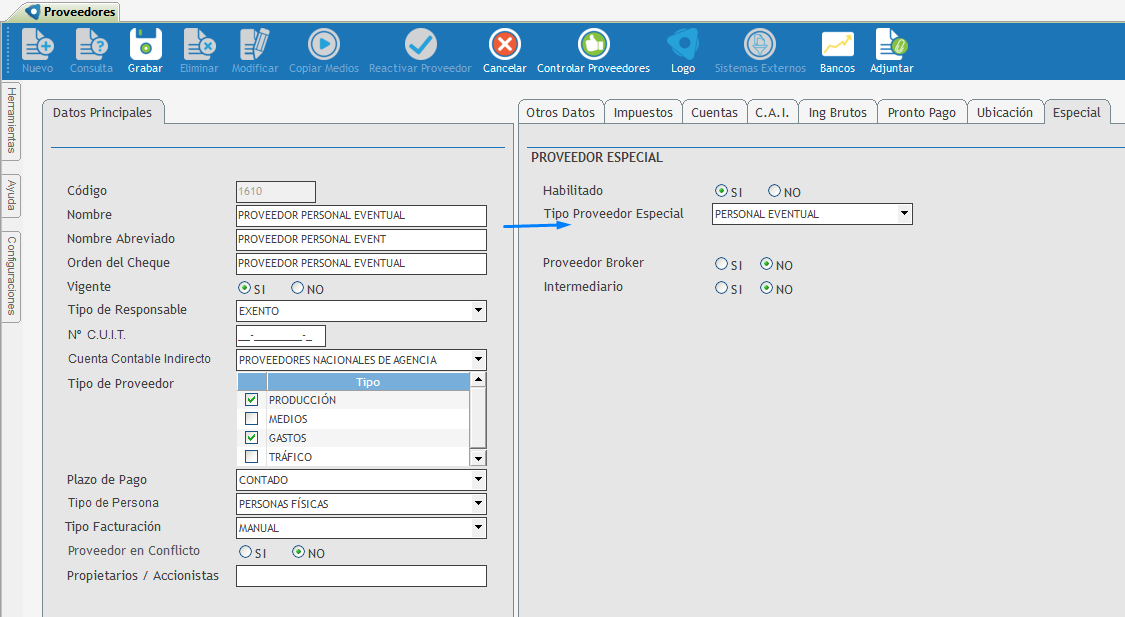Expand the Tipo de Responsable dropdown
The height and width of the screenshot is (617, 1125).
point(478,311)
